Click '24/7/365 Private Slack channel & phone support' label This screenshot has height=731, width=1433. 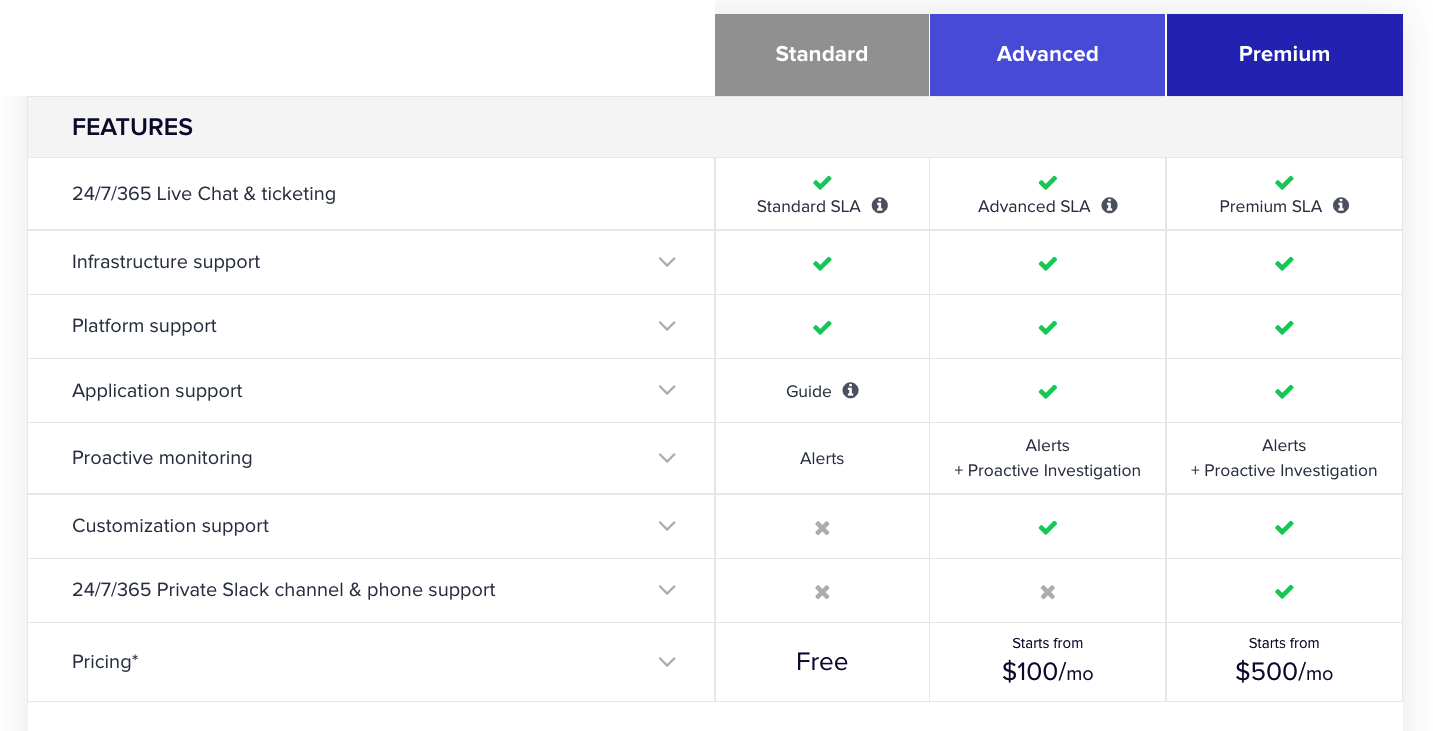[x=284, y=590]
